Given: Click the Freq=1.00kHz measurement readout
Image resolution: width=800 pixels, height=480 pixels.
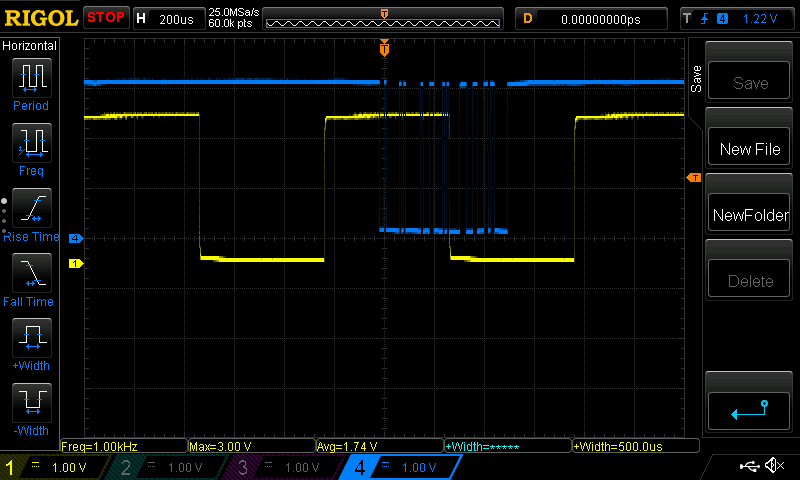Looking at the screenshot, I should [x=124, y=446].
